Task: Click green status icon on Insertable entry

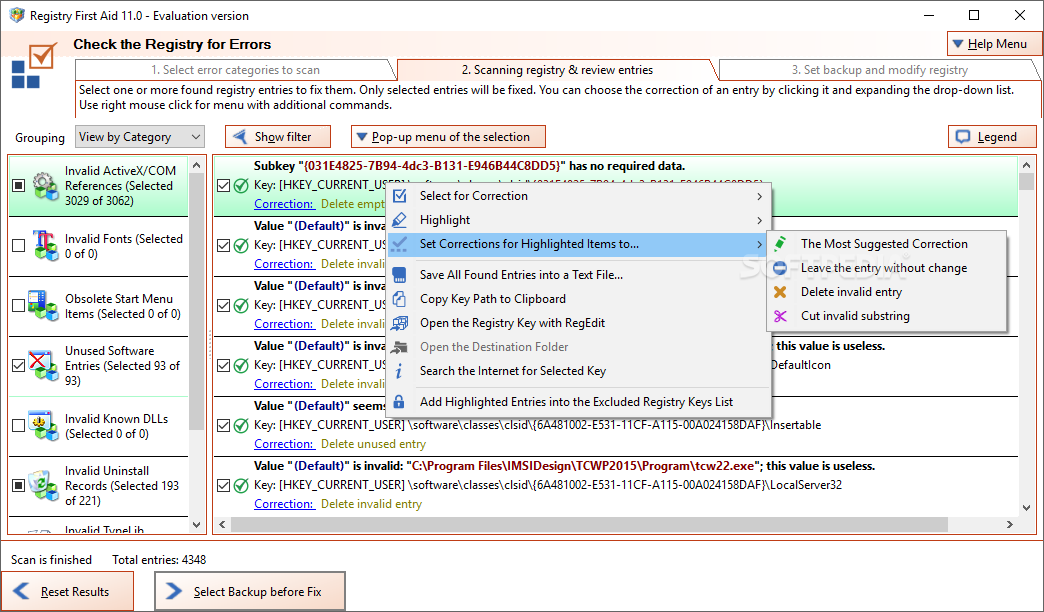Action: coord(242,426)
